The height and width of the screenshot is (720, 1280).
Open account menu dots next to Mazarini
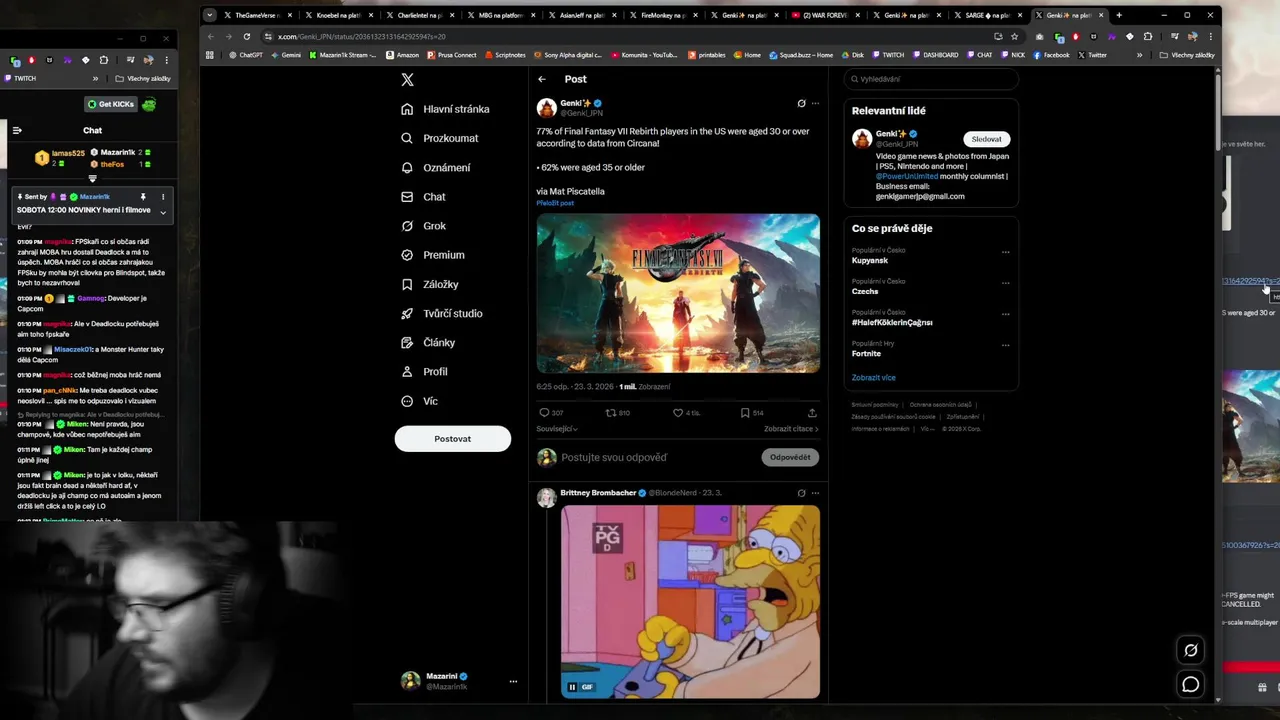pos(513,681)
